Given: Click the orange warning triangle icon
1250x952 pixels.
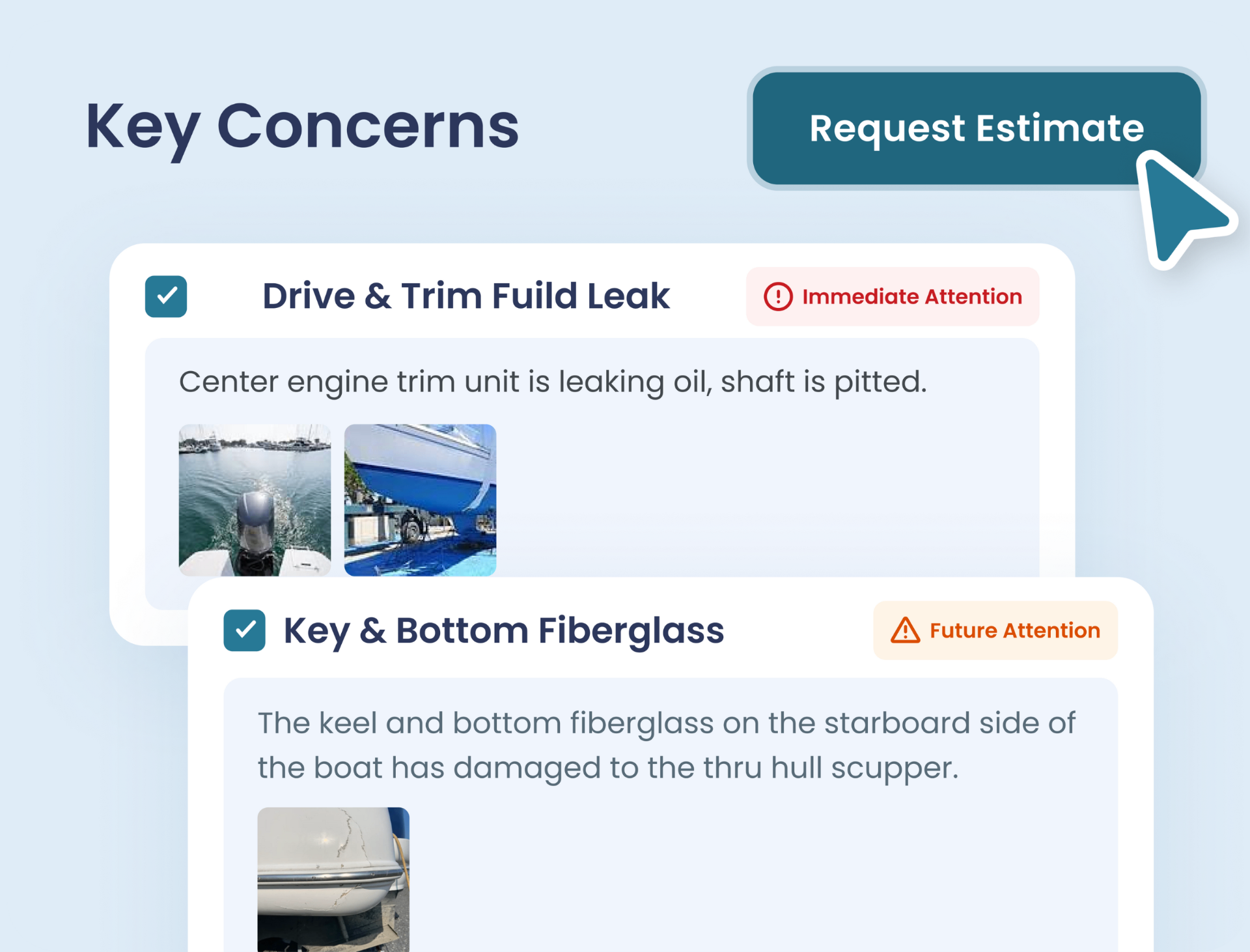Looking at the screenshot, I should coord(905,630).
